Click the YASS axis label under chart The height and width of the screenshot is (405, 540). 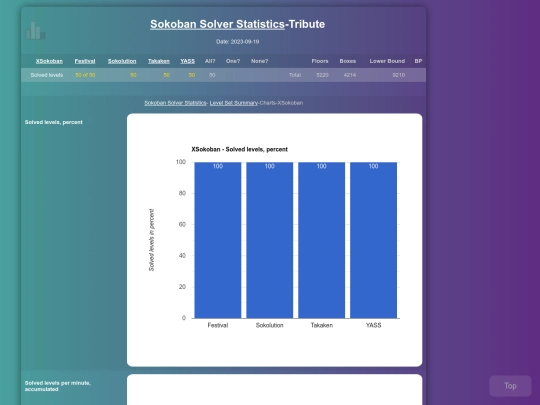[x=373, y=325]
